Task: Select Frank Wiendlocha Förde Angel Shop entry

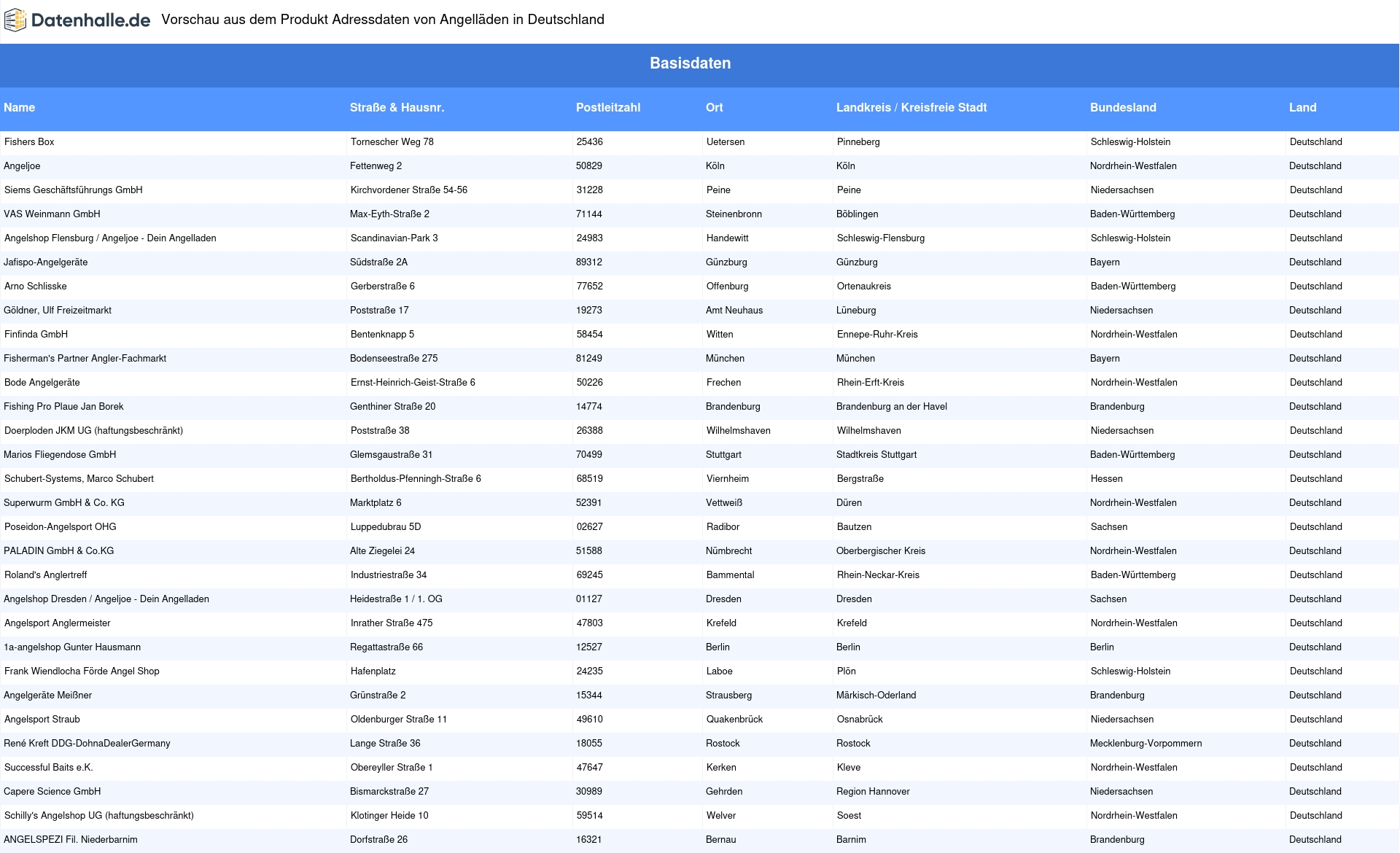Action: point(82,671)
